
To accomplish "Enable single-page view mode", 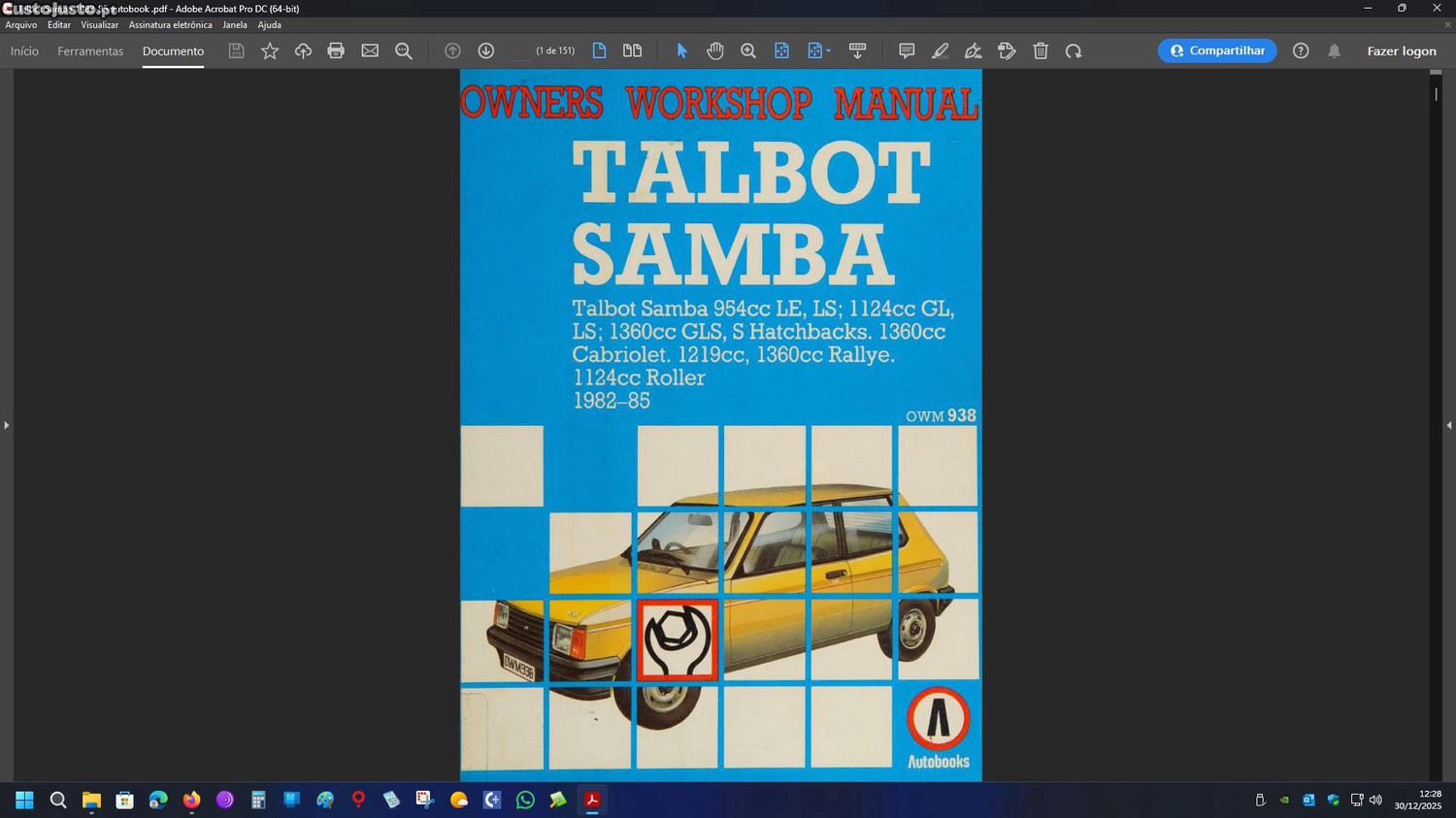I will (x=599, y=50).
